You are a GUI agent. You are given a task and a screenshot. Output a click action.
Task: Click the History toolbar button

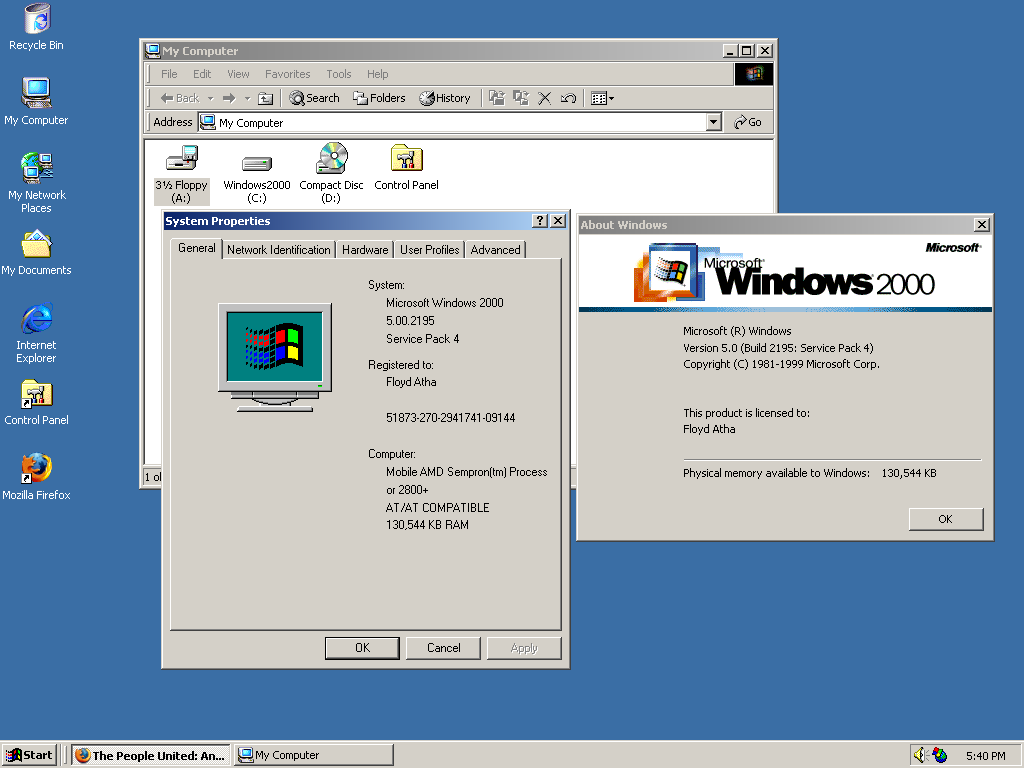pos(444,98)
